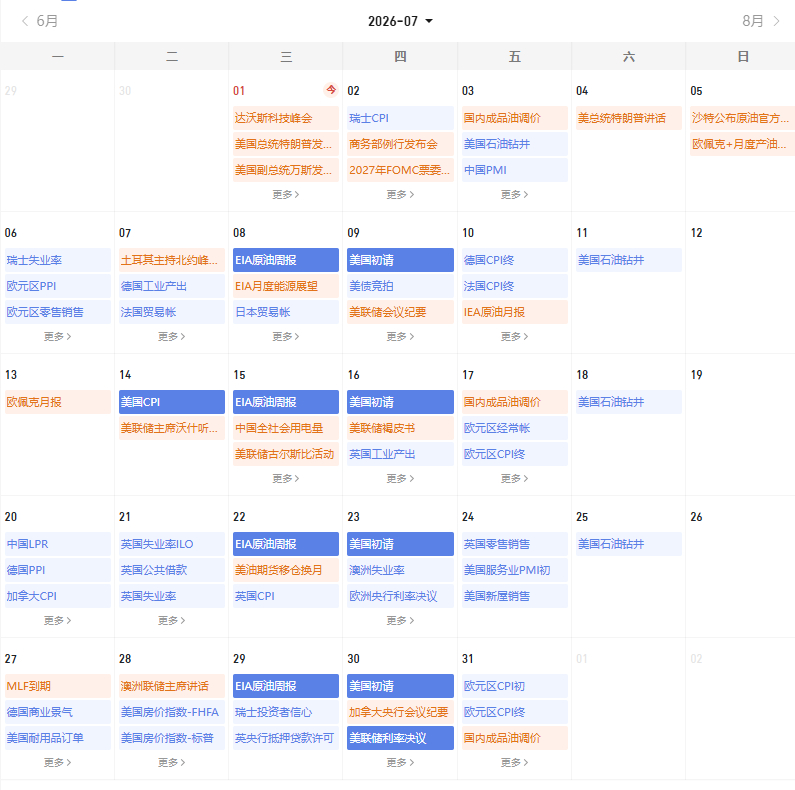Image resolution: width=795 pixels, height=790 pixels.
Task: Go to next month 8月
Action: click(x=761, y=21)
